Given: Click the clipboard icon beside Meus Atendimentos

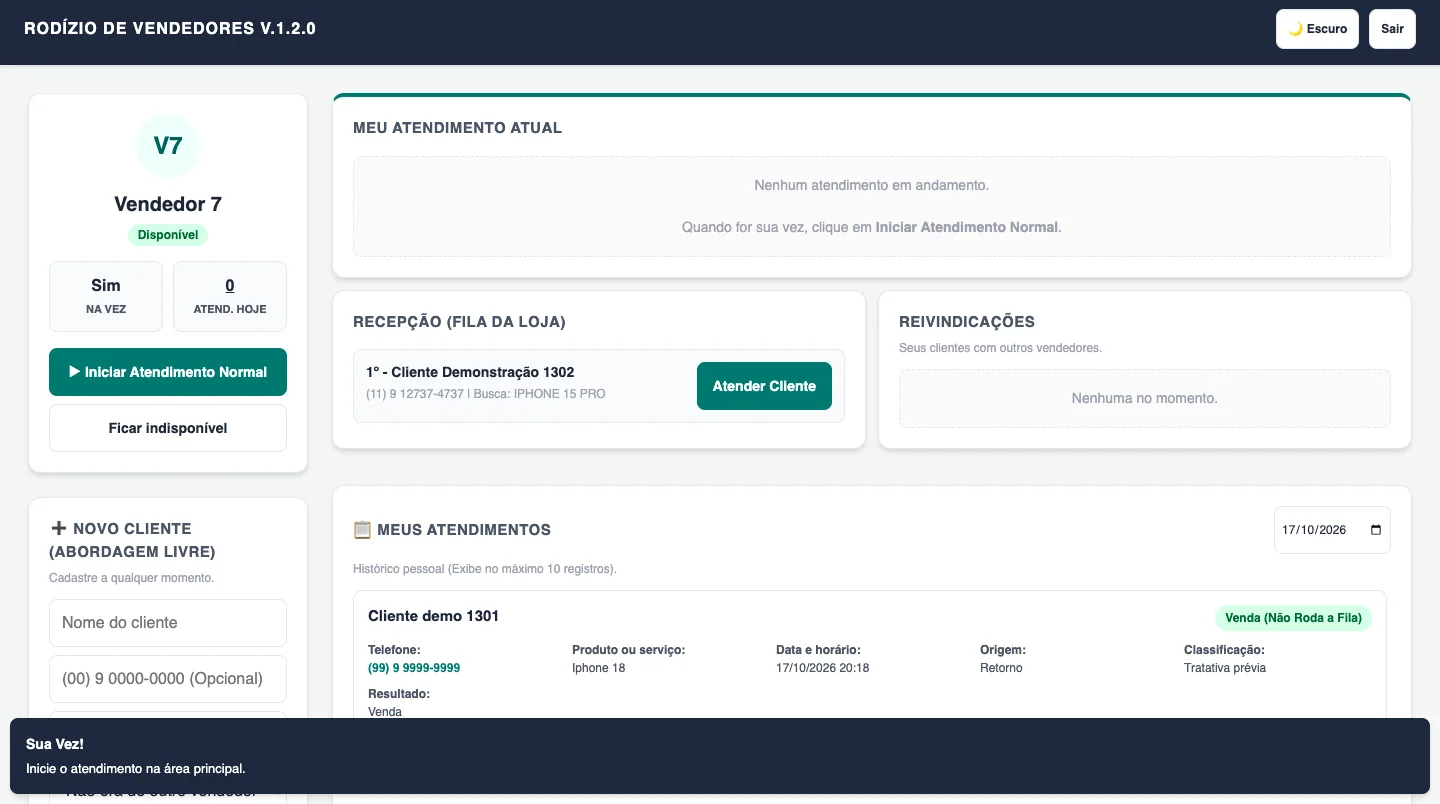Looking at the screenshot, I should click(x=362, y=530).
